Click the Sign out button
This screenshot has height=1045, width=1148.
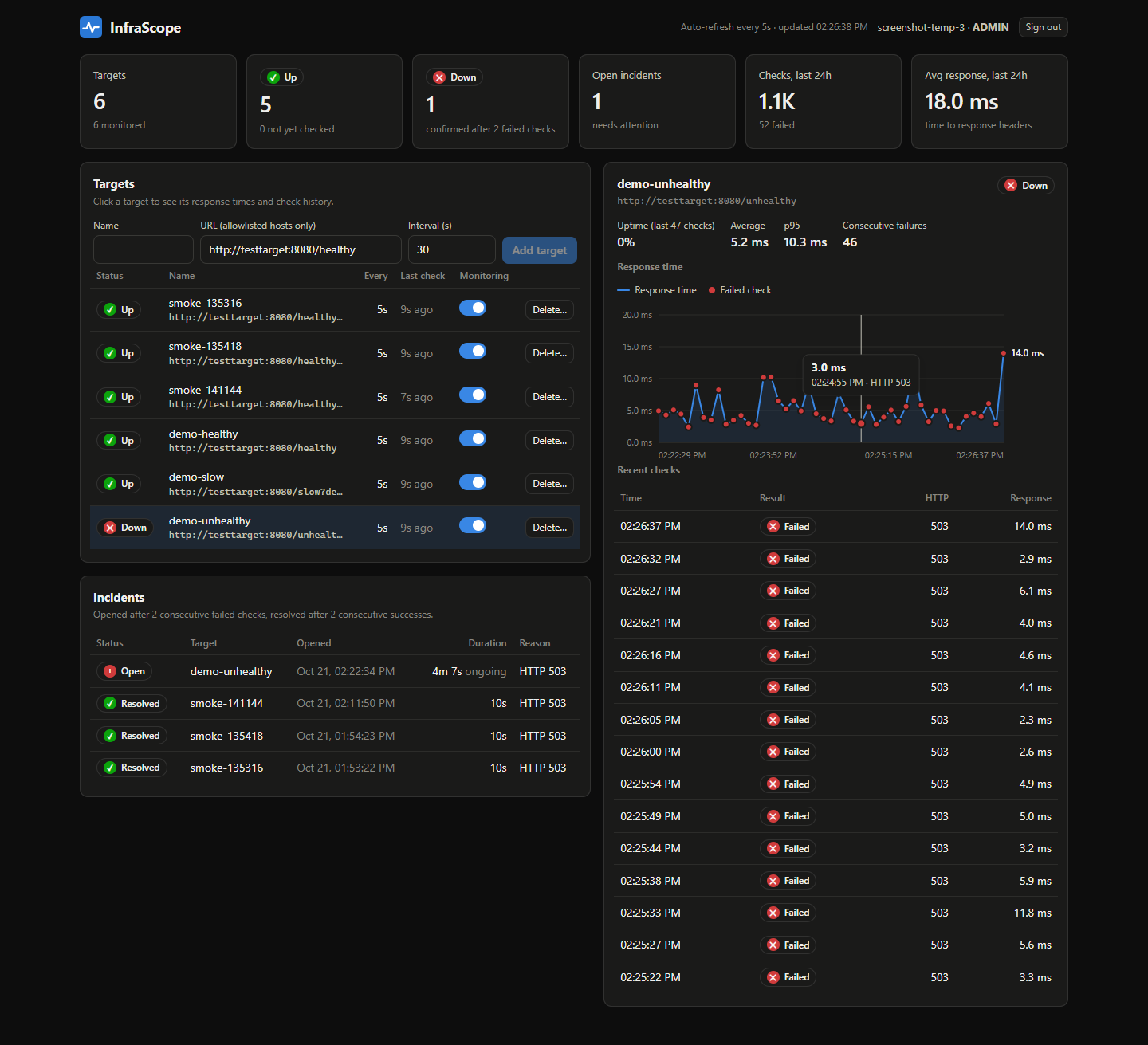point(1043,27)
